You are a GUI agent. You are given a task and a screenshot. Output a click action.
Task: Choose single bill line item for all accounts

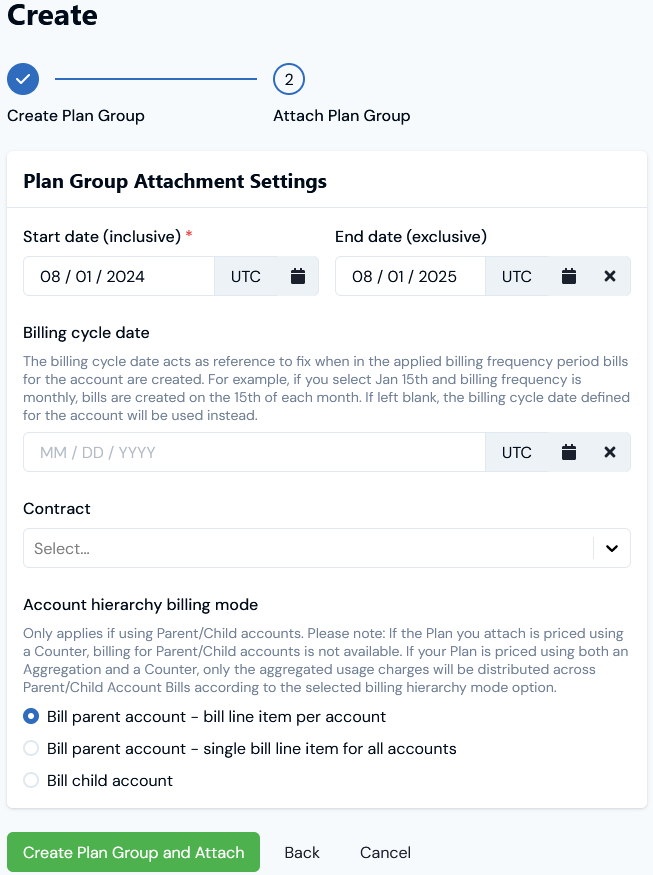[x=30, y=748]
